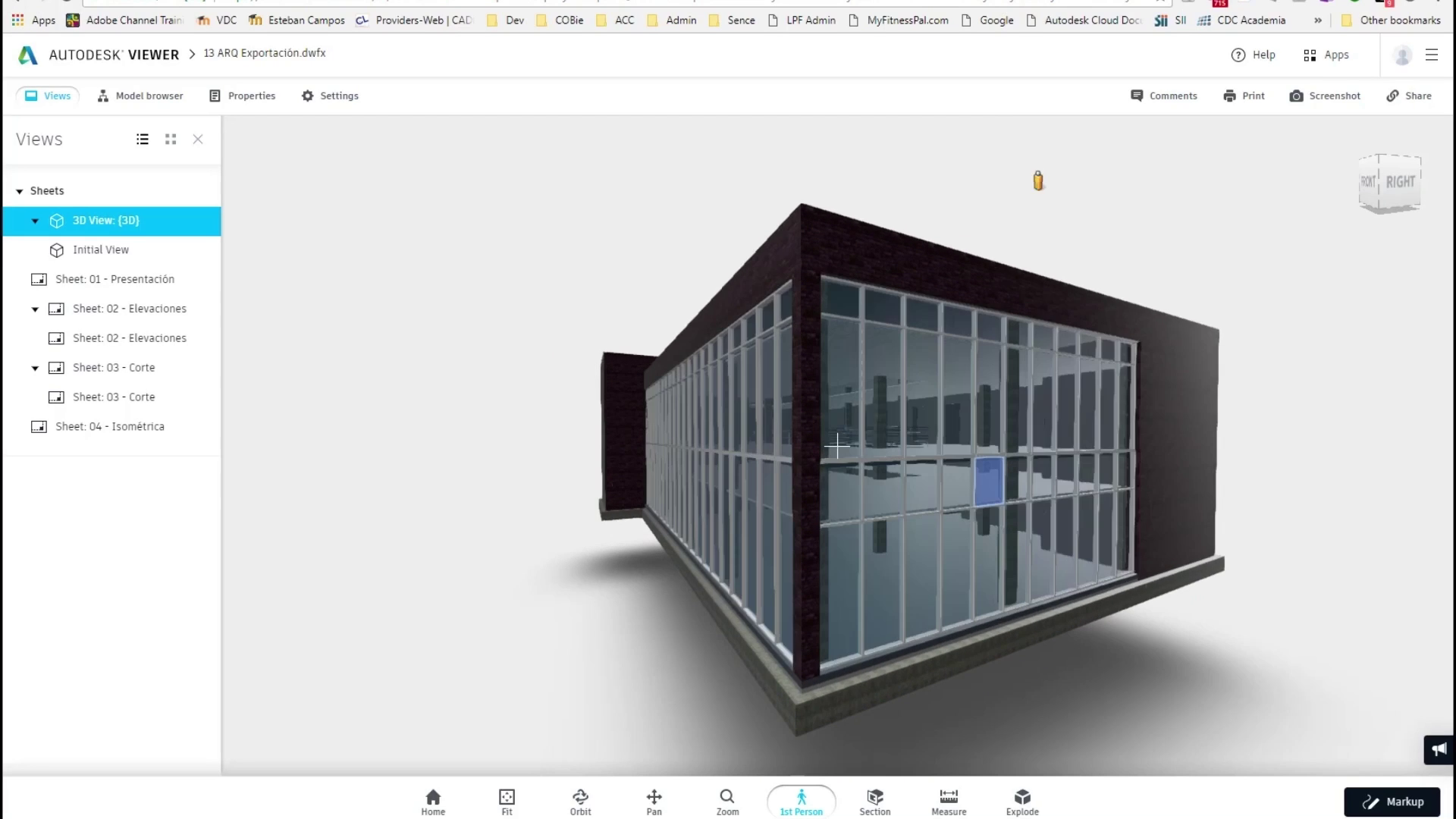Viewport: 1456px width, 819px height.
Task: Collapse the Sheets tree section
Action: (20, 191)
